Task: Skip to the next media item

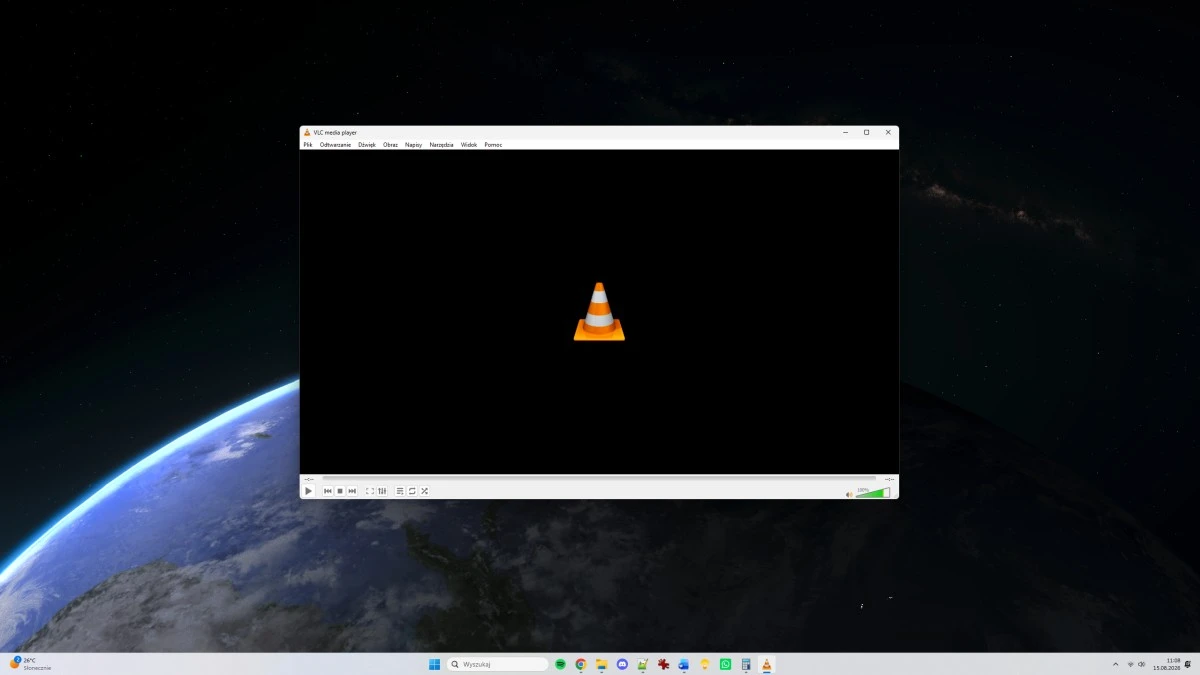Action: point(352,491)
